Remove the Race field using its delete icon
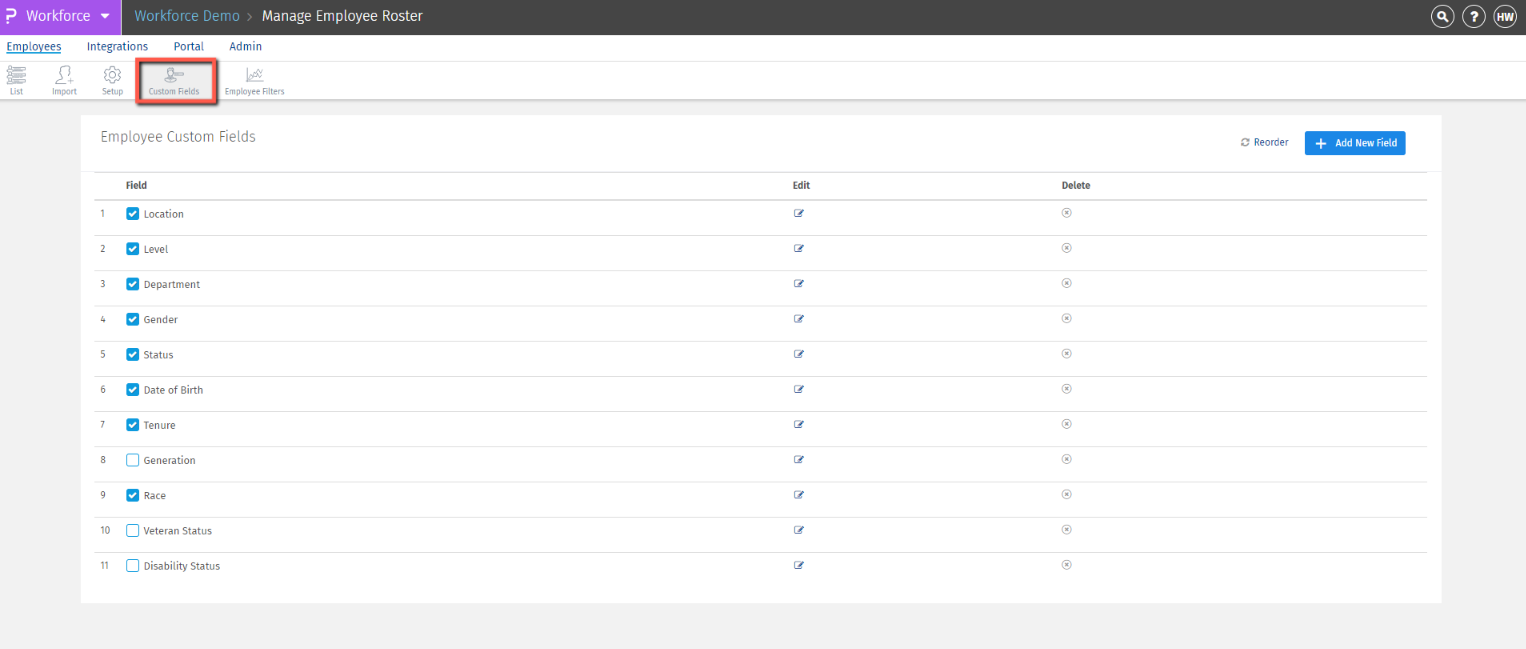The height and width of the screenshot is (649, 1526). [x=1066, y=494]
